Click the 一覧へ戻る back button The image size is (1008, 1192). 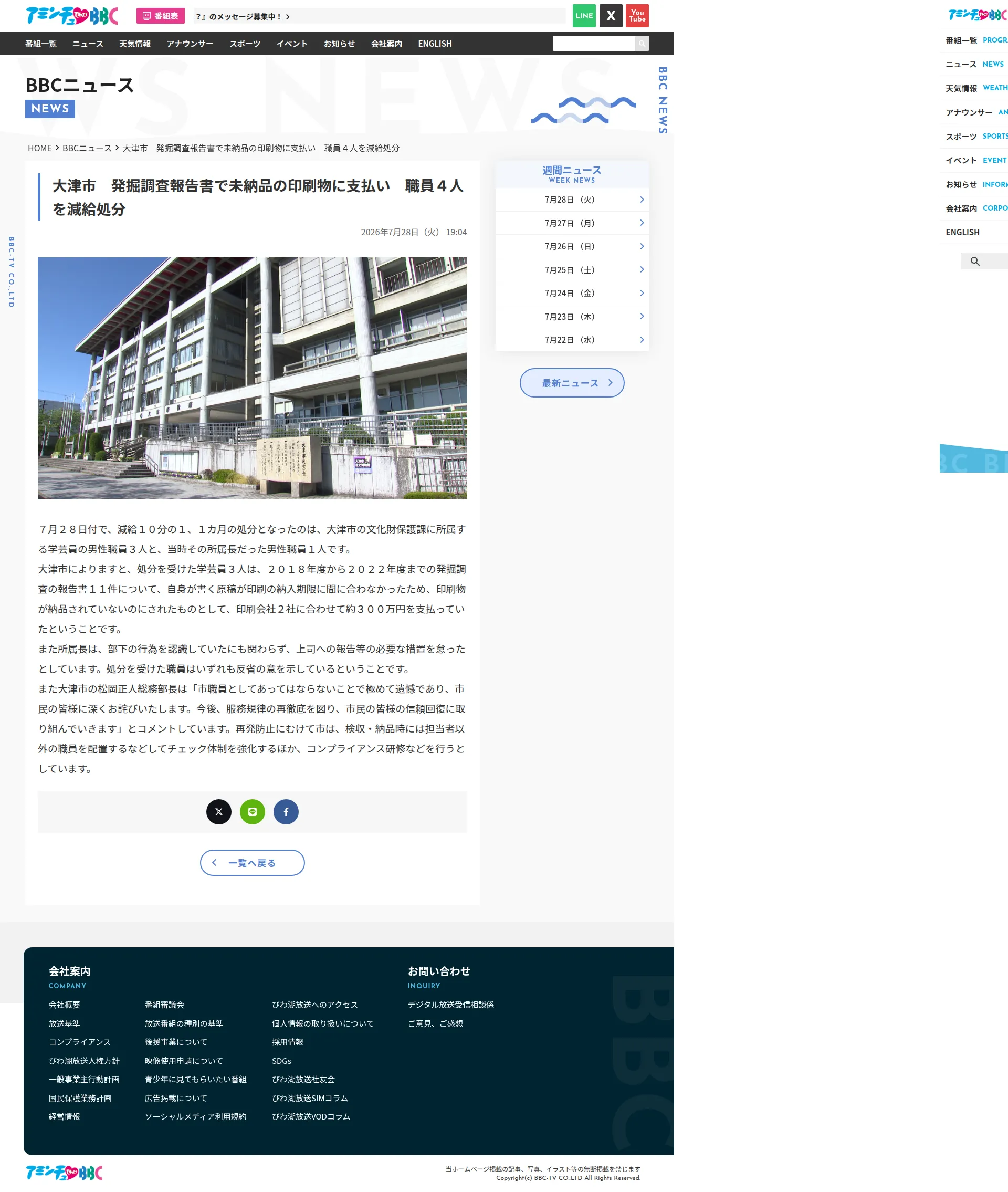click(252, 862)
